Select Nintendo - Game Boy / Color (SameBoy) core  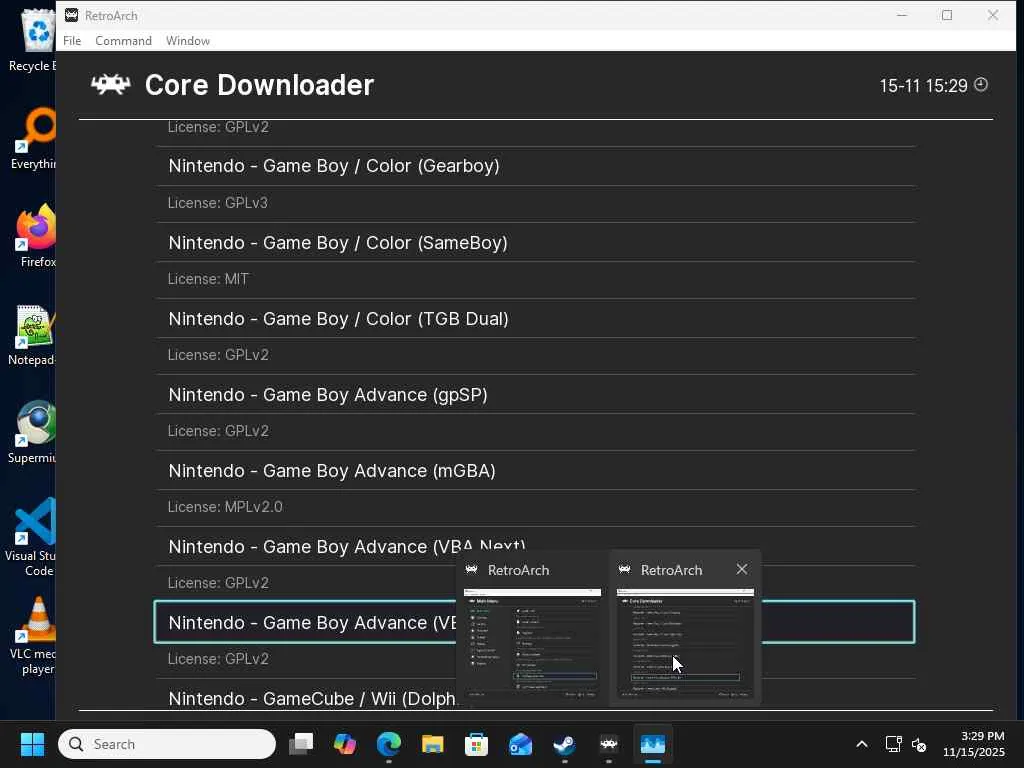[536, 242]
